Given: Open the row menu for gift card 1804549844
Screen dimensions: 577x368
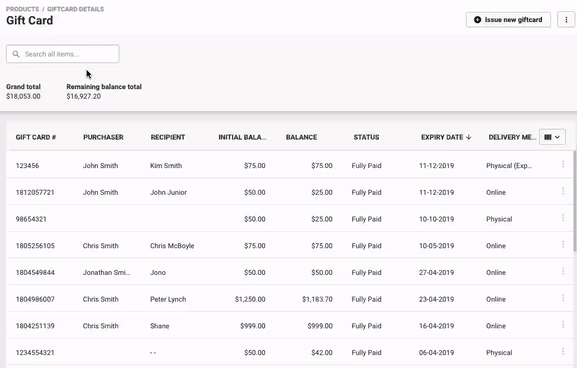Looking at the screenshot, I should 563,271.
